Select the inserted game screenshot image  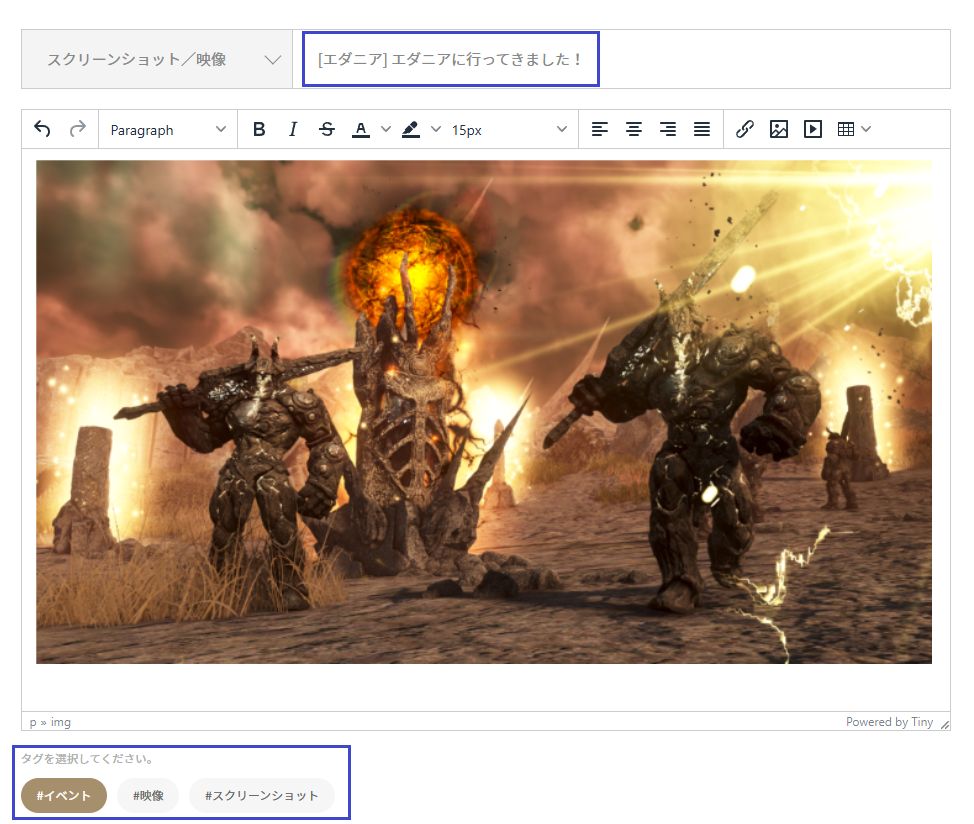(x=484, y=412)
